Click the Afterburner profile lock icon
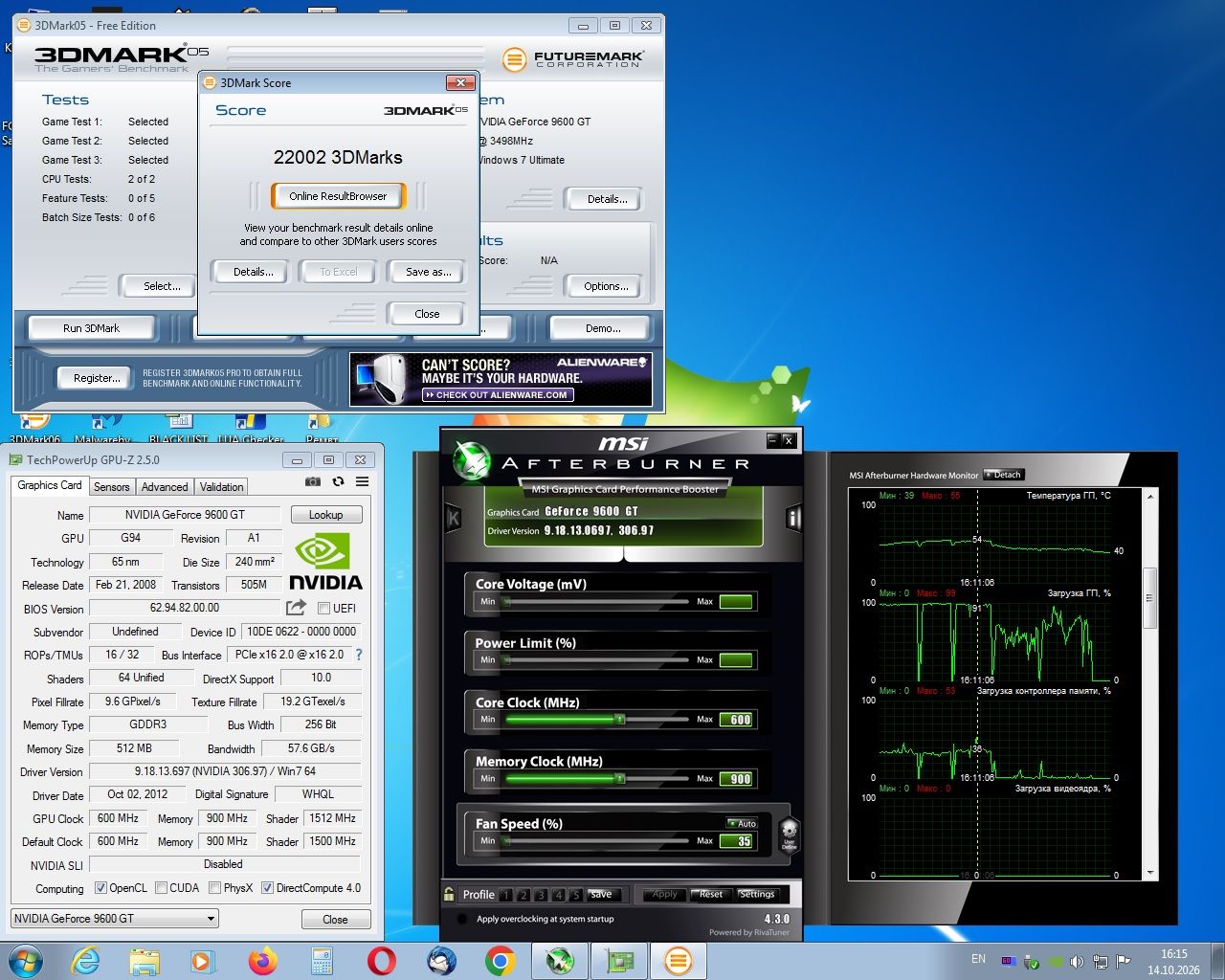 (x=449, y=894)
